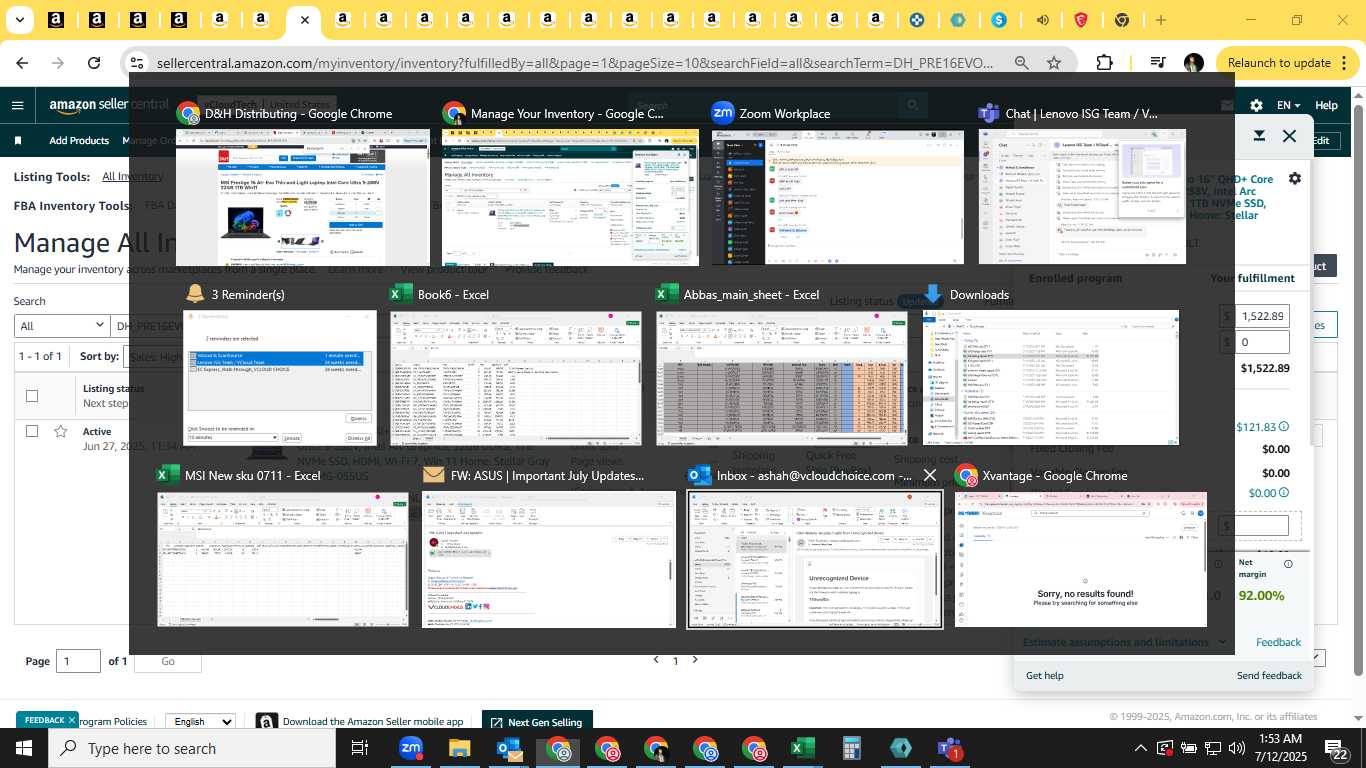Switch to the red shield icon tab

[1081, 20]
